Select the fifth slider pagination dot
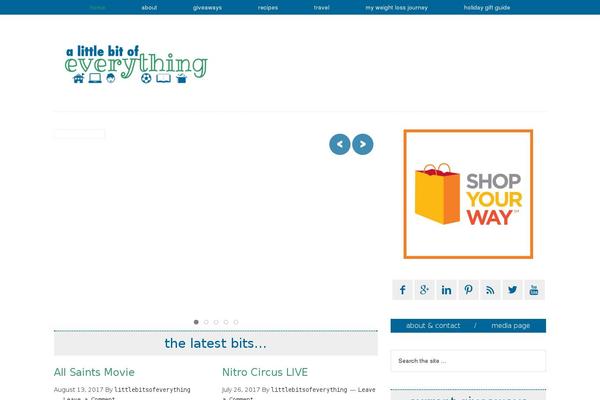 point(236,322)
